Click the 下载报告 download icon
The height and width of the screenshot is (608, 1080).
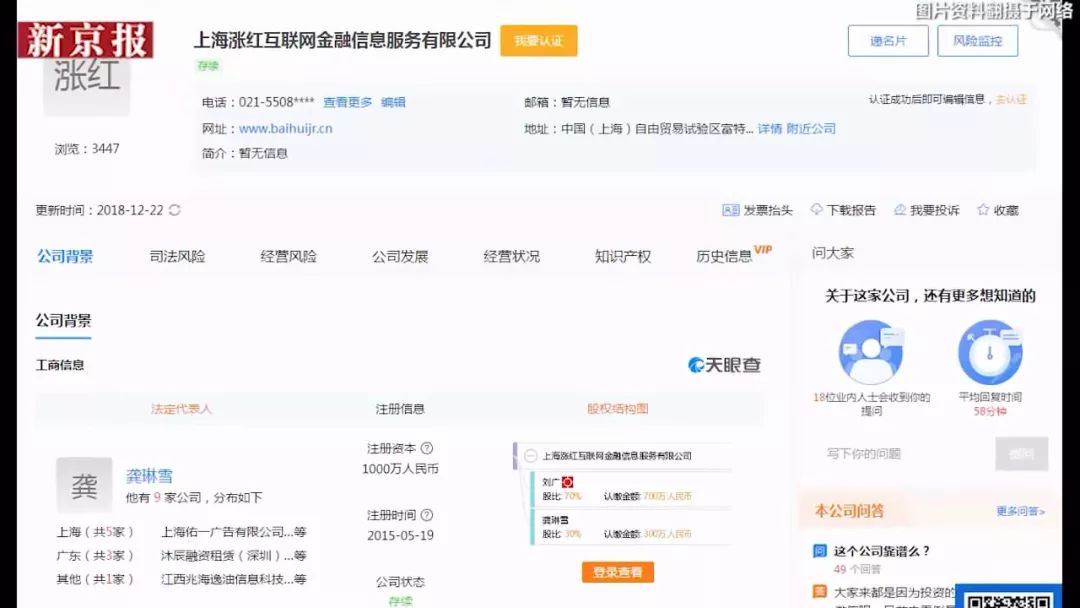tap(816, 209)
